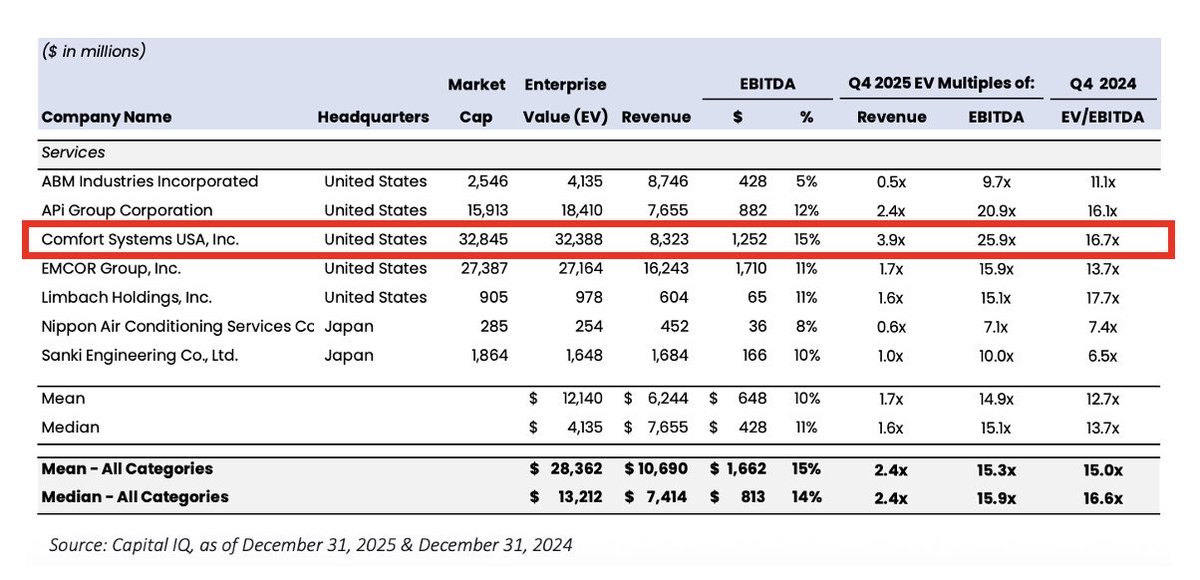The width and height of the screenshot is (1200, 580).
Task: Click 'Nippon Air Conditioning Services Co' name
Action: [x=177, y=327]
